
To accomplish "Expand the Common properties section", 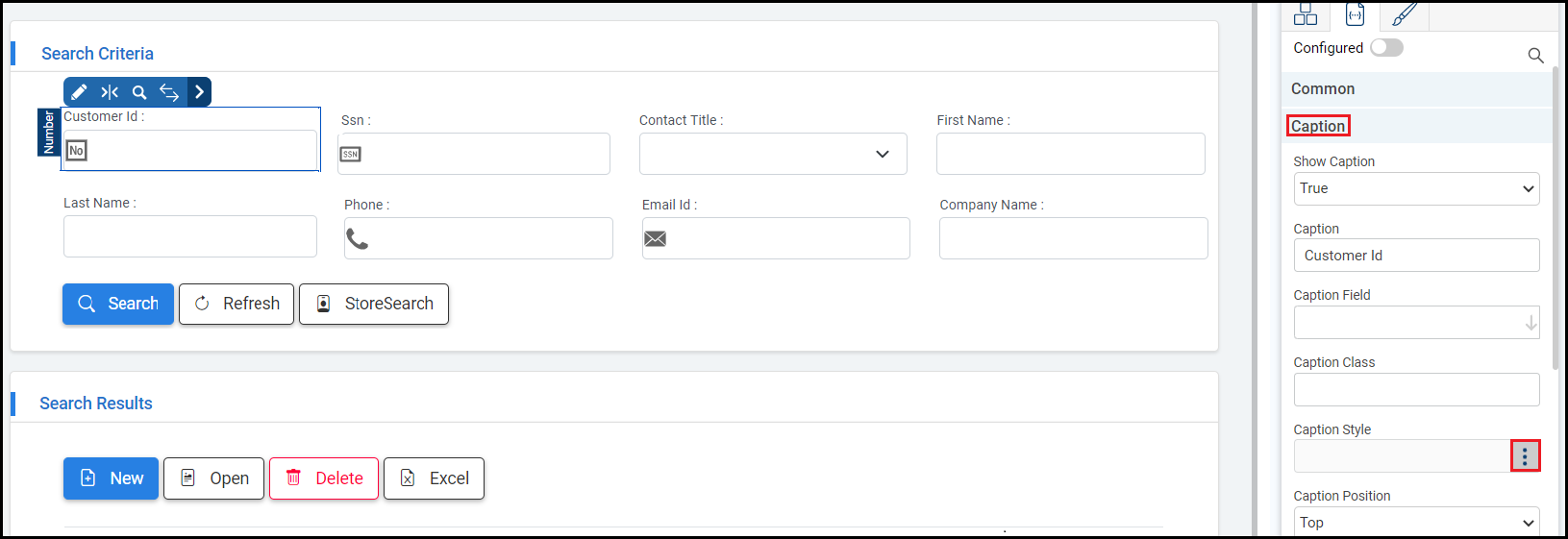I will point(1323,89).
